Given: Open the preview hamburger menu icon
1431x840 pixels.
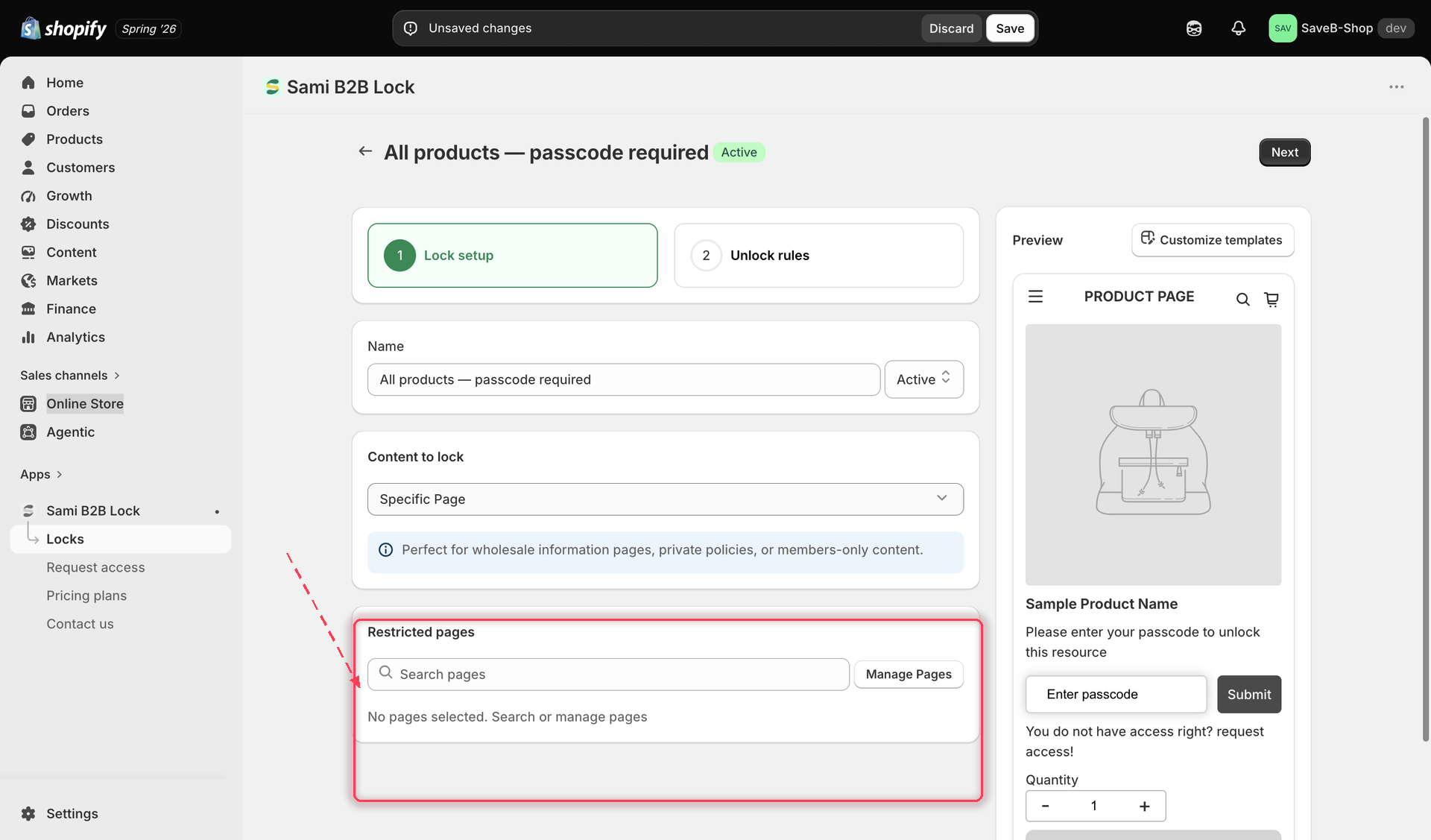Looking at the screenshot, I should 1035,297.
